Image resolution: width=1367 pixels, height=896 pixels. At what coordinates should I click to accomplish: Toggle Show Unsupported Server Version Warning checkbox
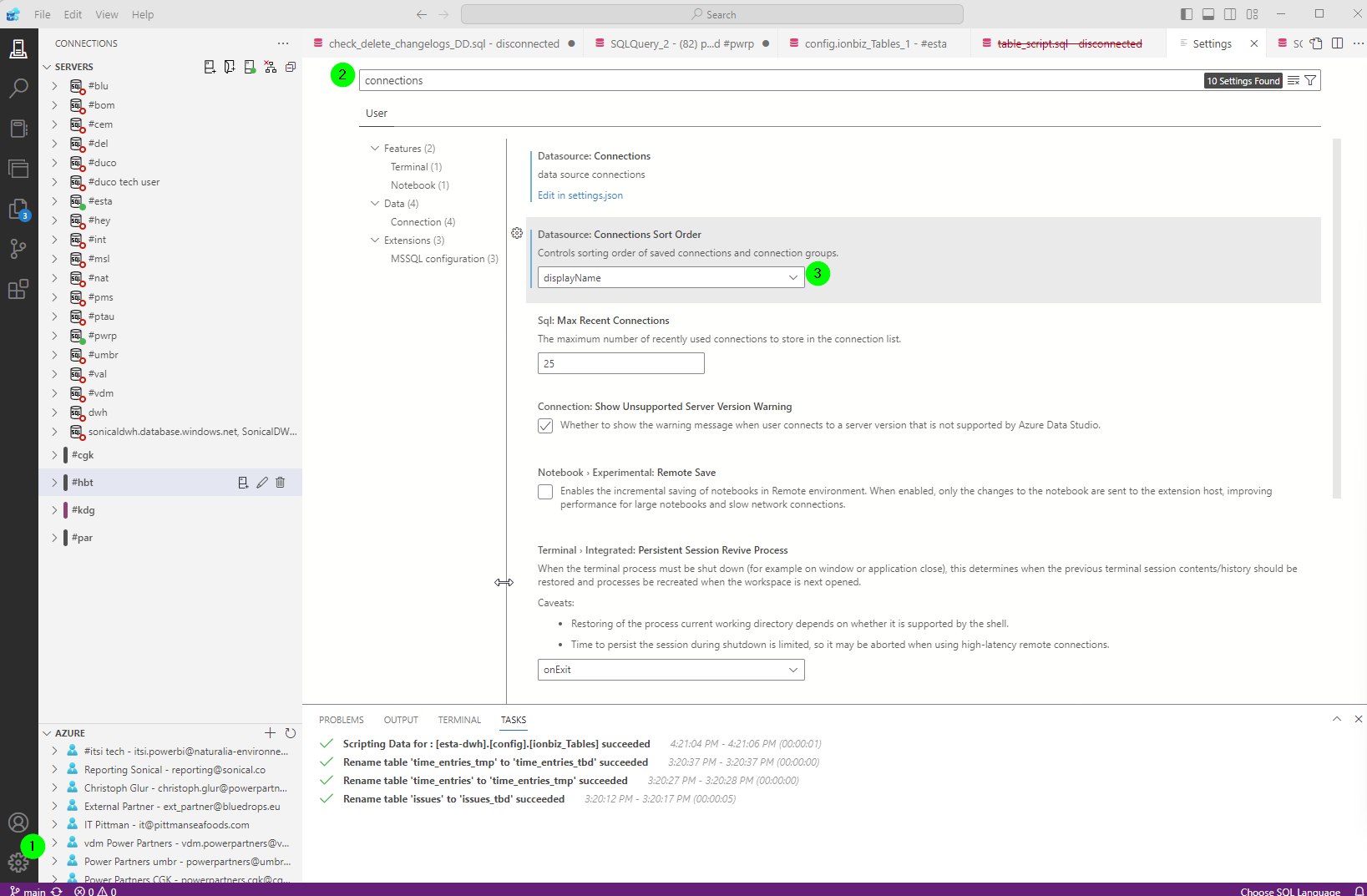point(545,426)
